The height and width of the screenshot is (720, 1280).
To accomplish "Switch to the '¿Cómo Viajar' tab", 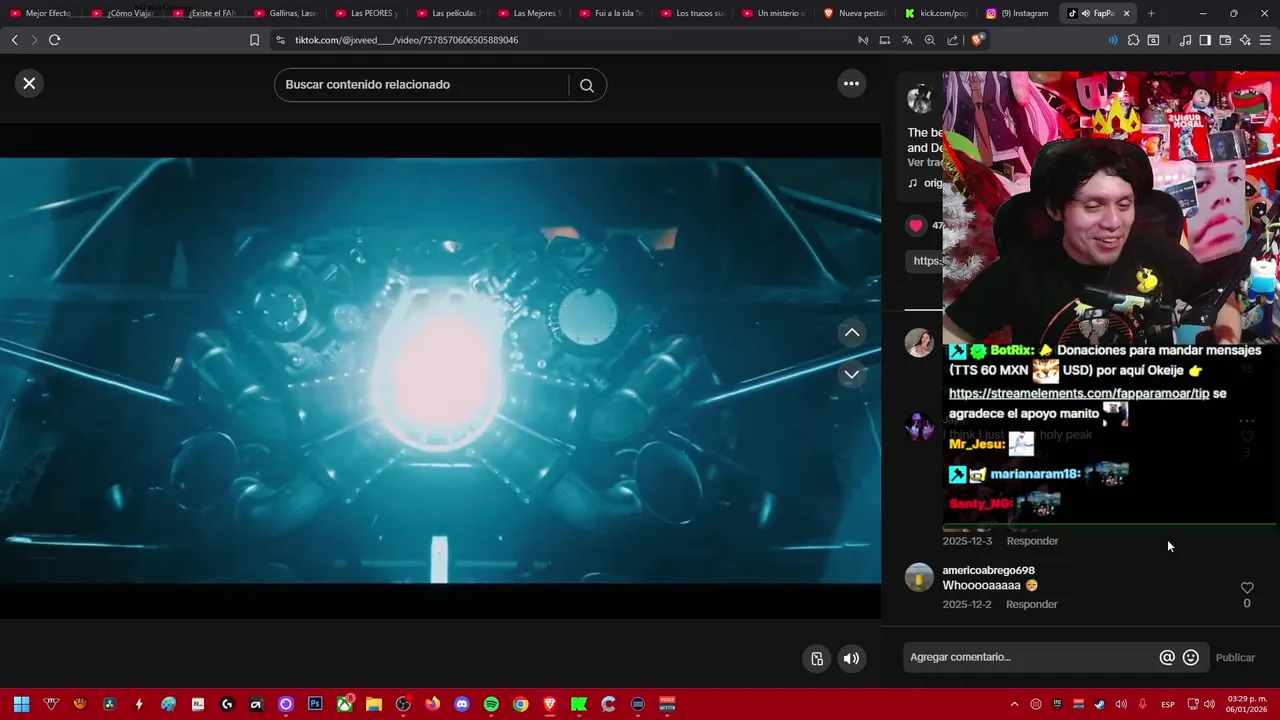I will tap(122, 14).
